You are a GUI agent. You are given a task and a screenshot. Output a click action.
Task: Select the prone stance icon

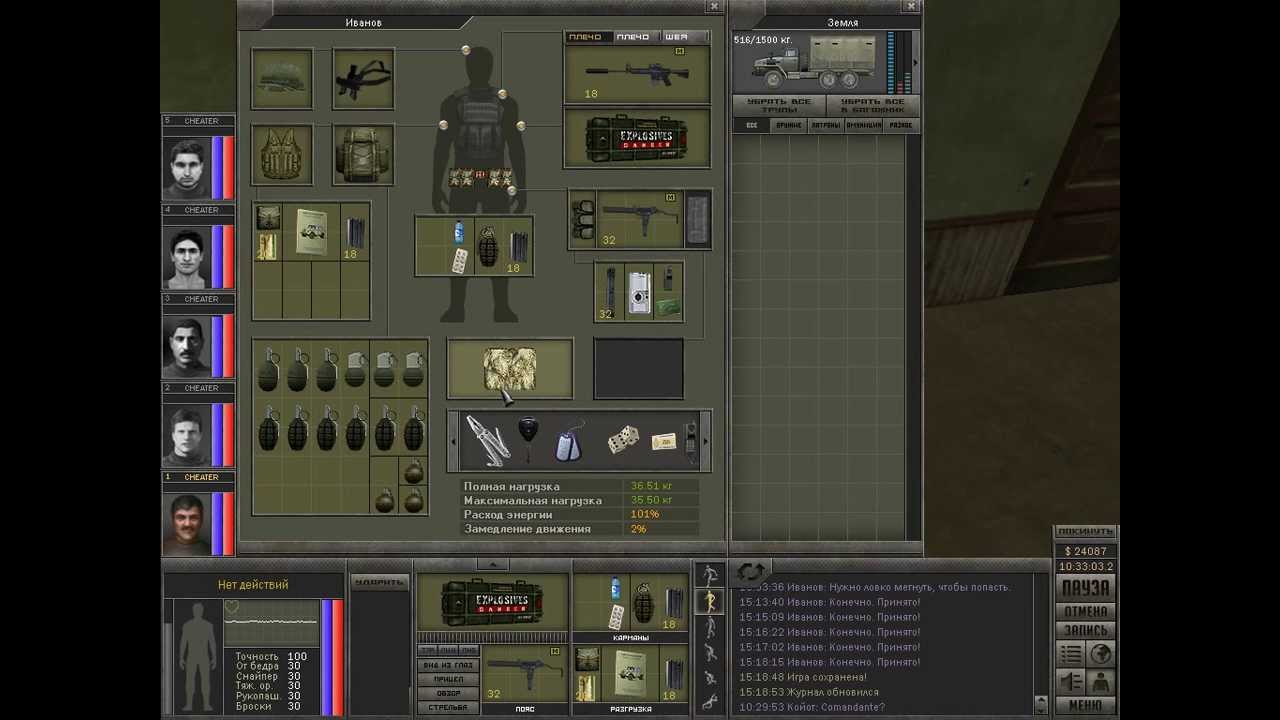[x=710, y=702]
